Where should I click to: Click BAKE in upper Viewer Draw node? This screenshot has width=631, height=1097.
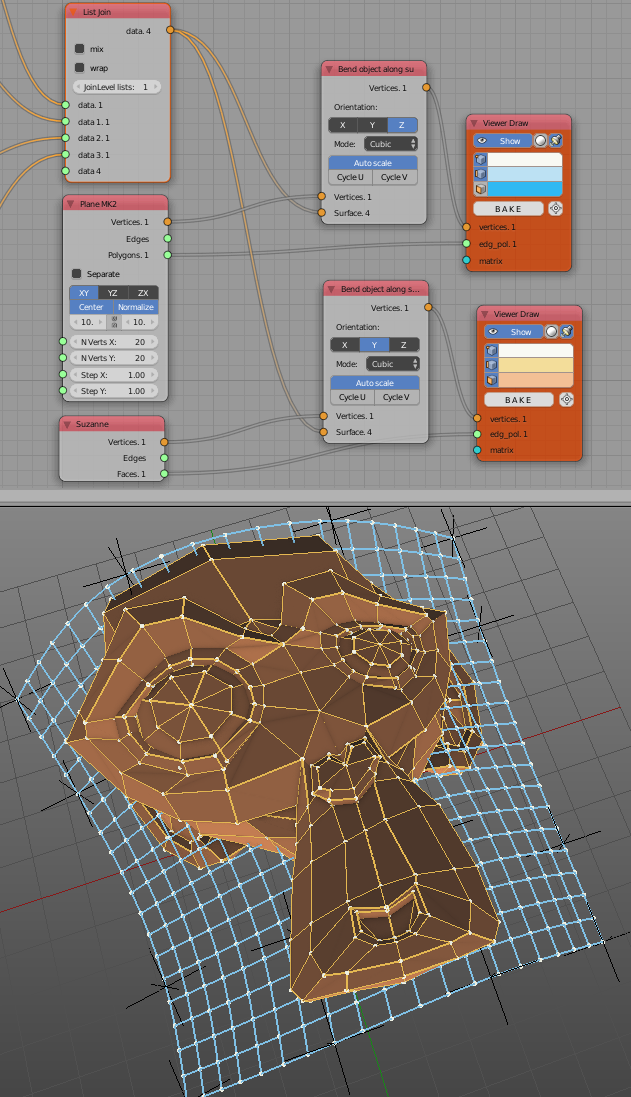click(509, 208)
